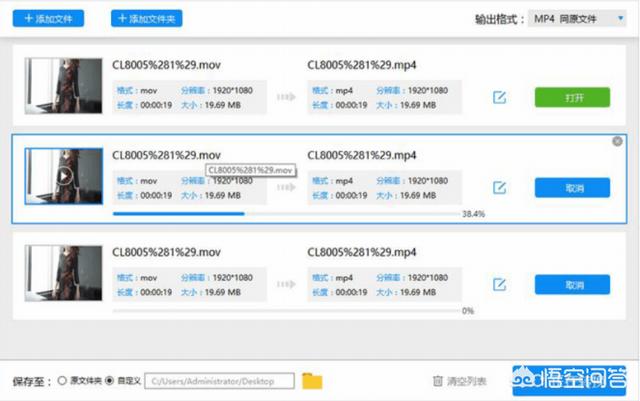The width and height of the screenshot is (640, 401).
Task: Click second row output name CL8005%281%29.mp4
Action: pyautogui.click(x=362, y=155)
